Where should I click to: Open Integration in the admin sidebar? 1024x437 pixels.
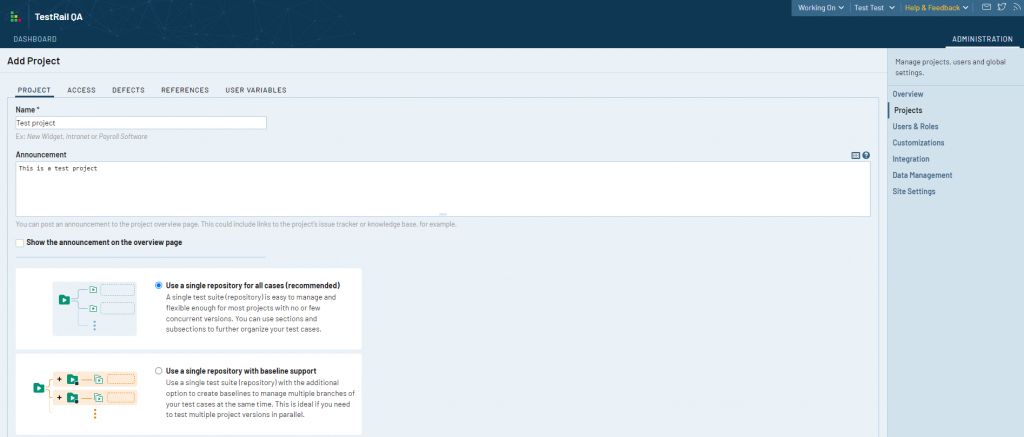[x=911, y=159]
